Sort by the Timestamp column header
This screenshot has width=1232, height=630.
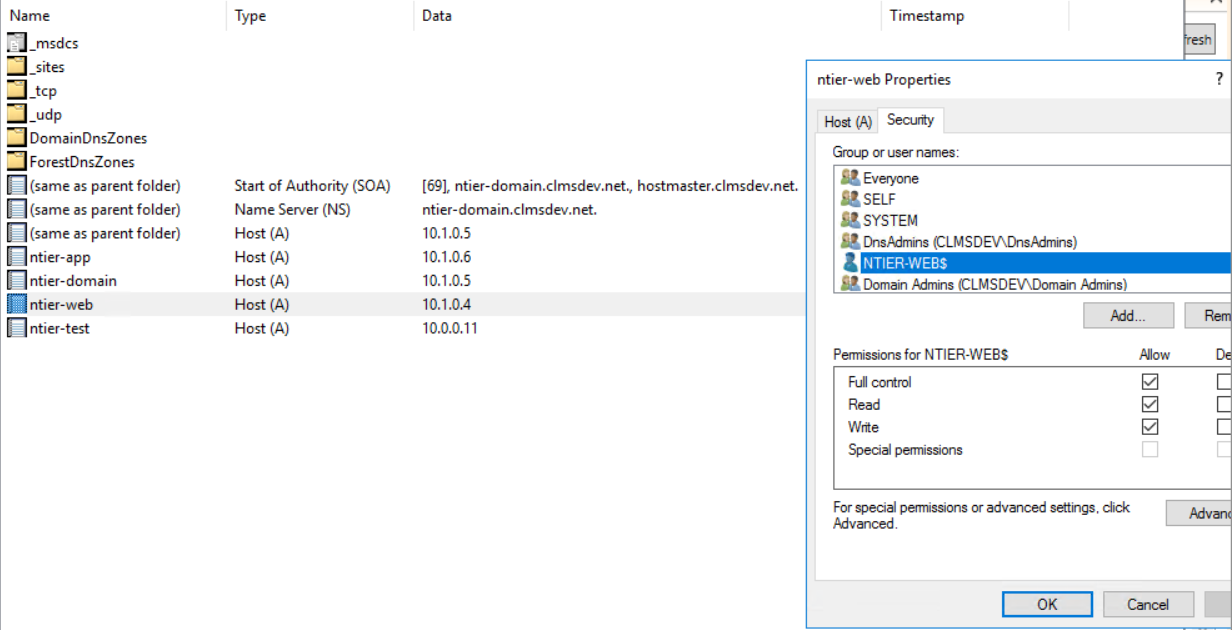(926, 16)
